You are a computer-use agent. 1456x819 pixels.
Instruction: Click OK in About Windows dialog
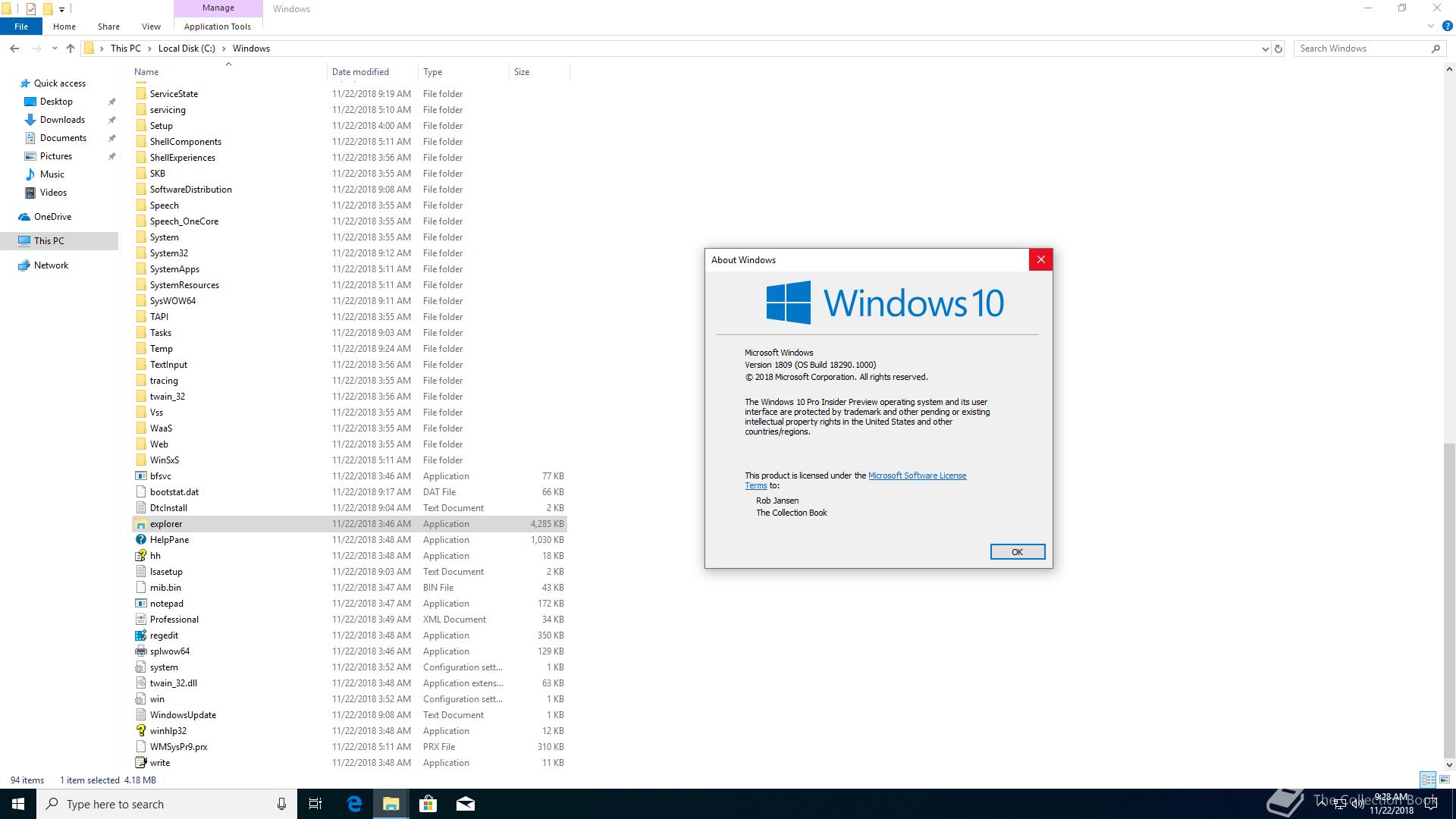tap(1017, 552)
